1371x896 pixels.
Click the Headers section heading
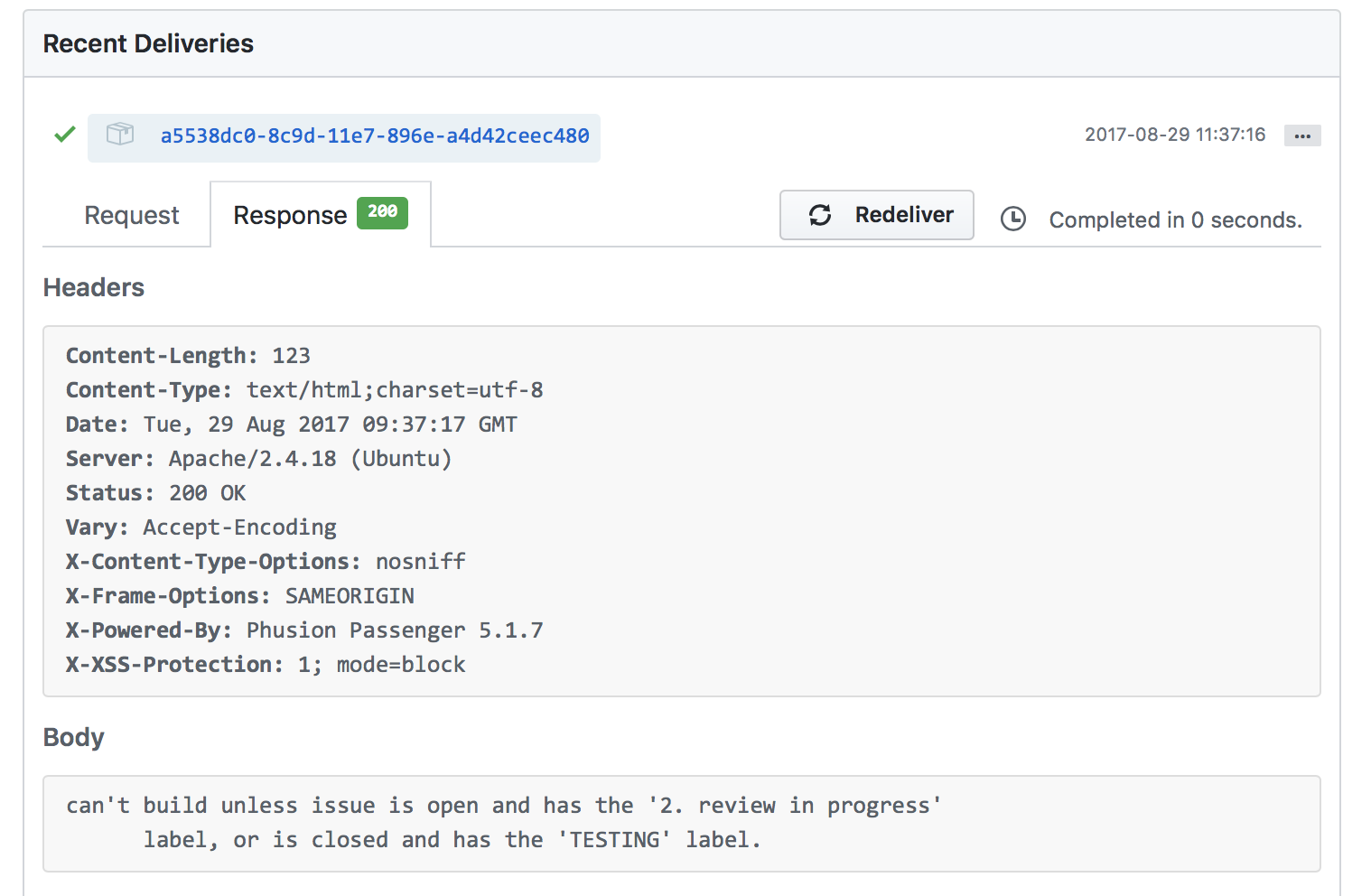pos(94,288)
